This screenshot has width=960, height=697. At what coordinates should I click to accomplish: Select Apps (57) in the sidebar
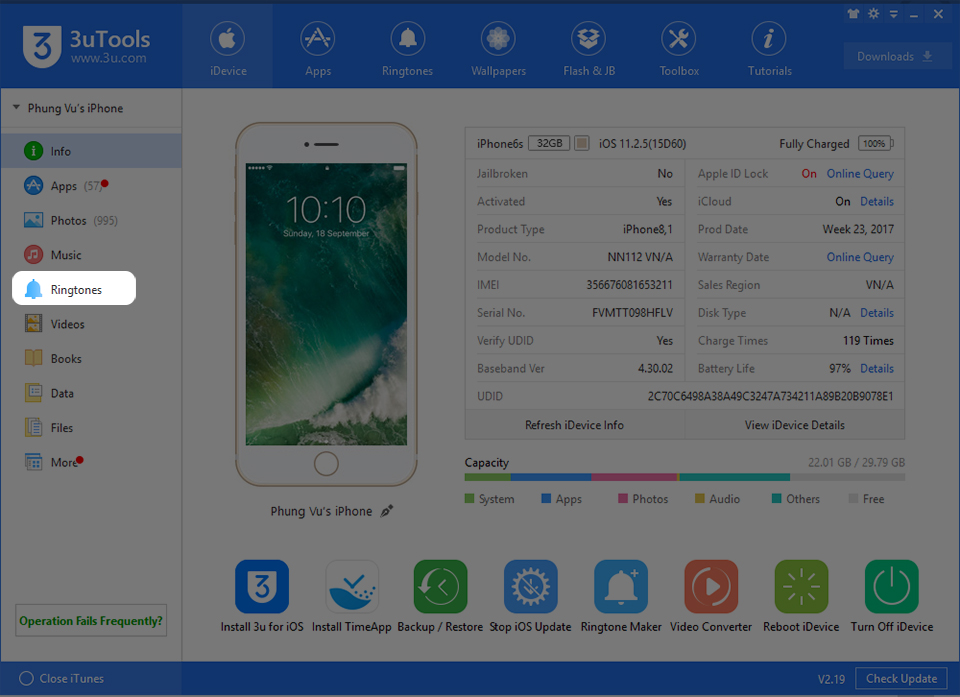pos(91,186)
